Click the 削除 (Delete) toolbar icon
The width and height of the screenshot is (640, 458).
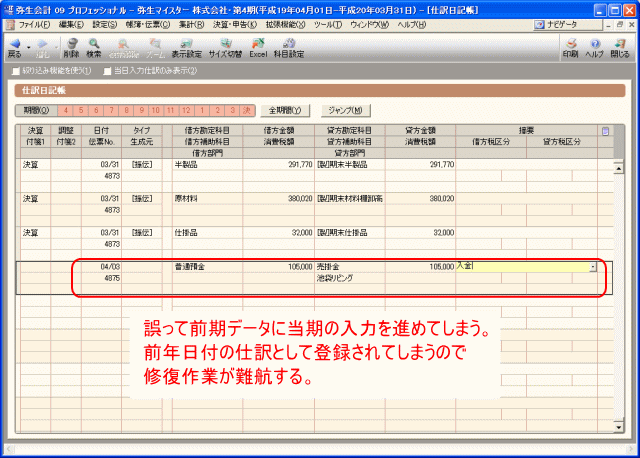tap(71, 48)
